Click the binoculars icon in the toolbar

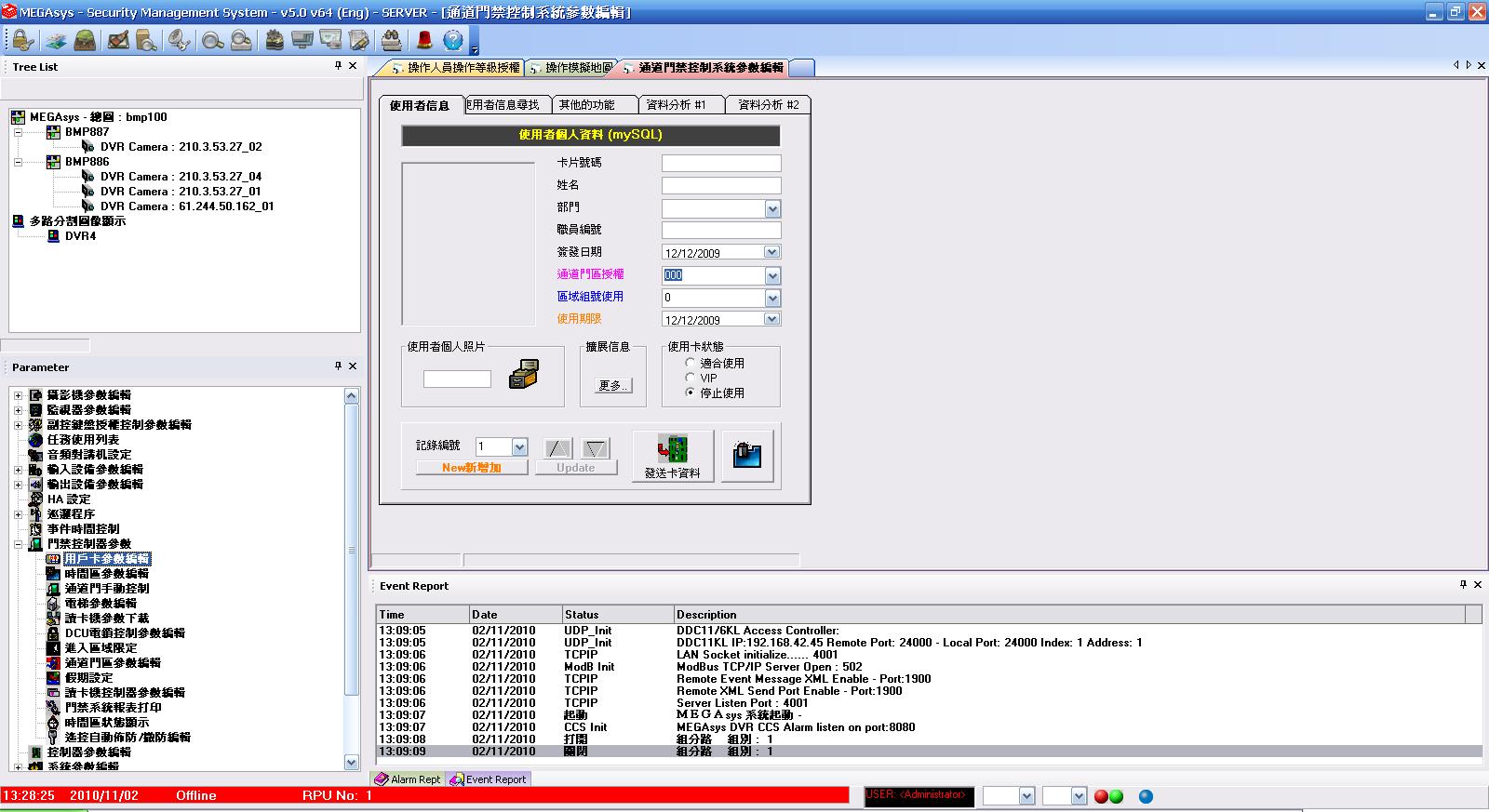click(x=391, y=40)
